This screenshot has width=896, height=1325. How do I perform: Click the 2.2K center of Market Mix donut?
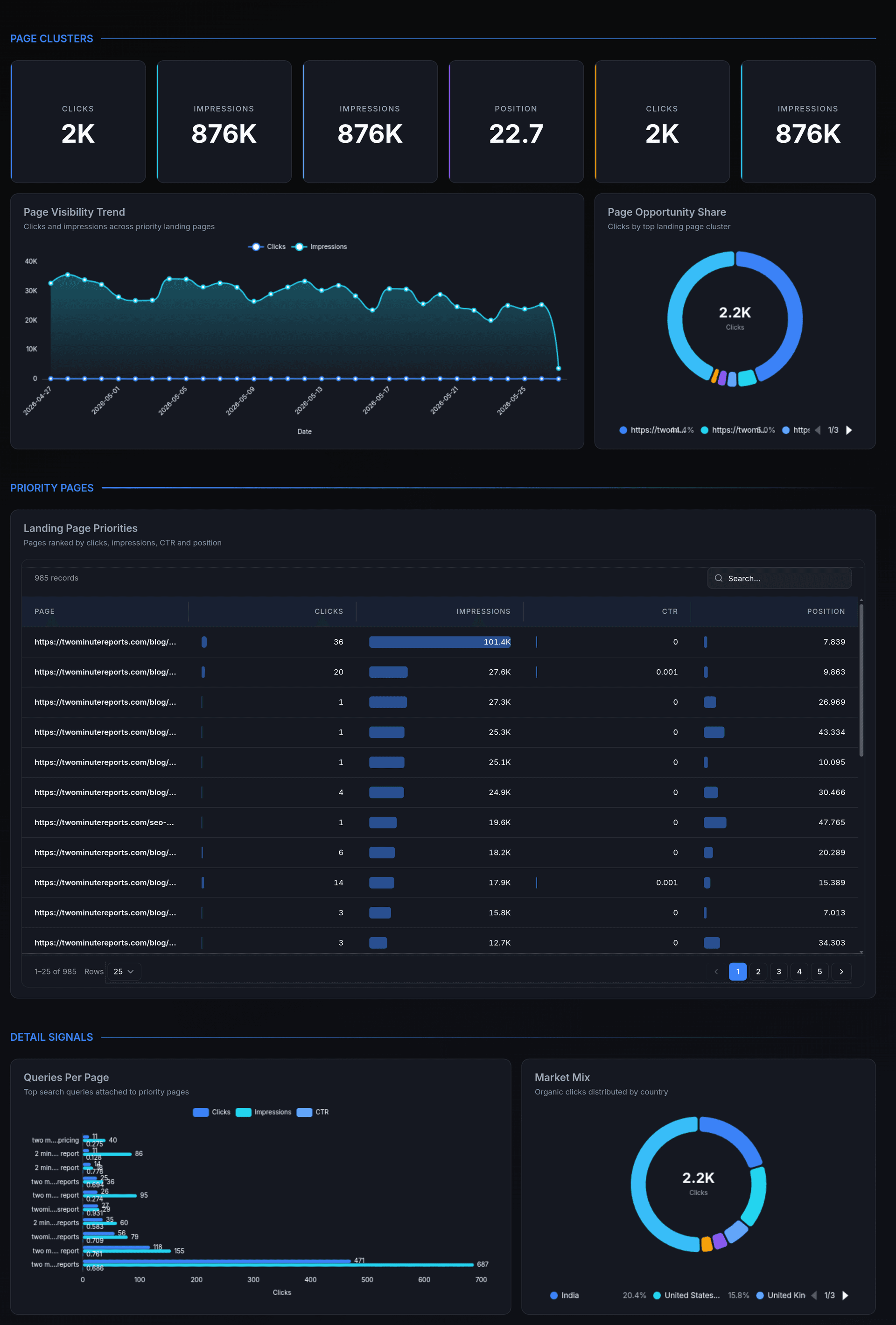pyautogui.click(x=698, y=1178)
